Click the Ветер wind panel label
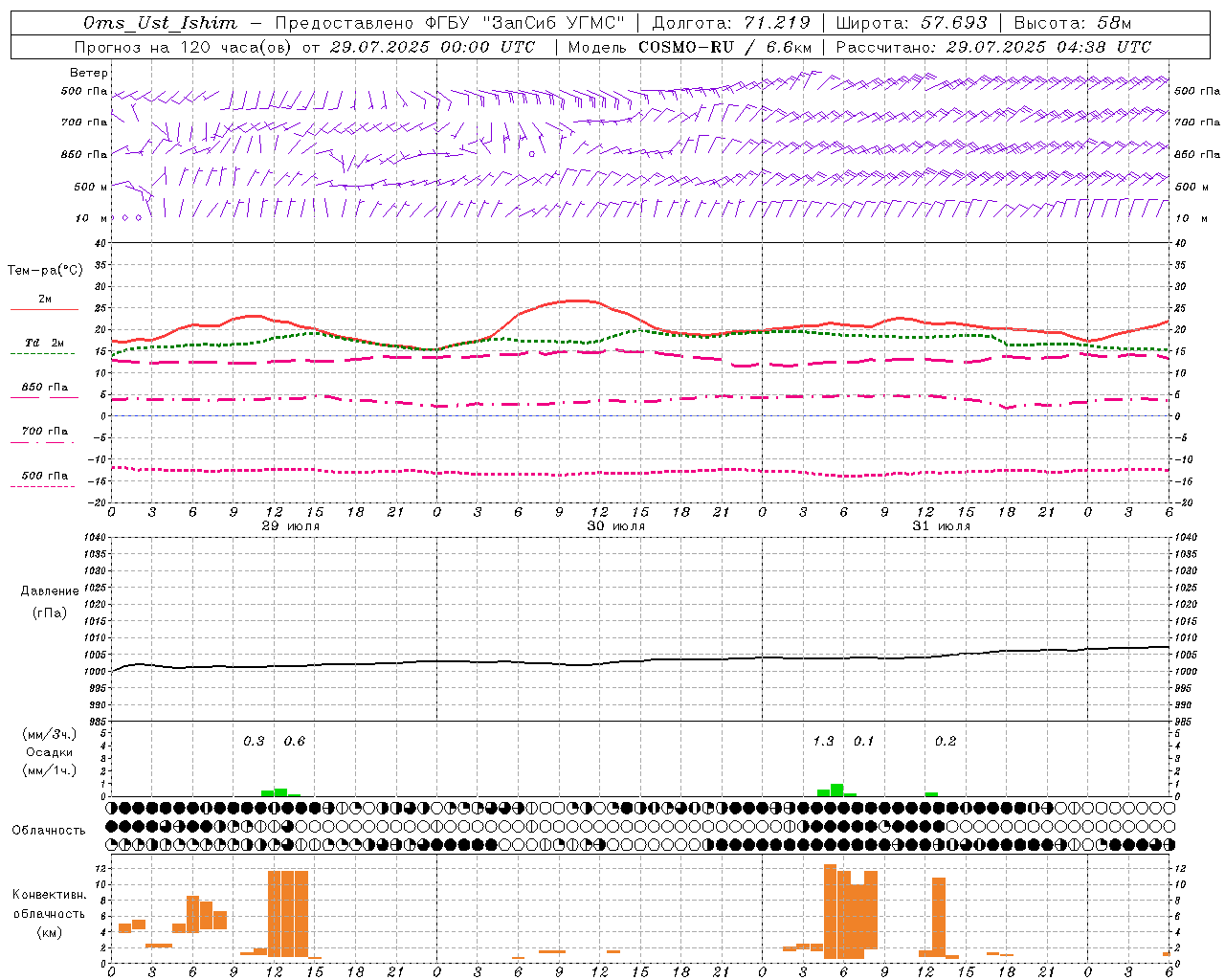The height and width of the screenshot is (980, 1225). [x=89, y=73]
